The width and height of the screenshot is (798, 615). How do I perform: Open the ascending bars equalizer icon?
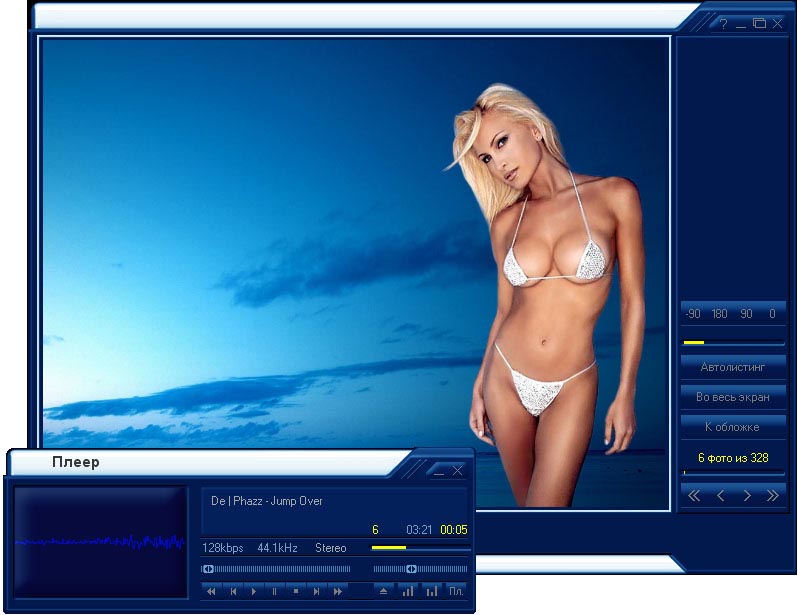point(408,592)
